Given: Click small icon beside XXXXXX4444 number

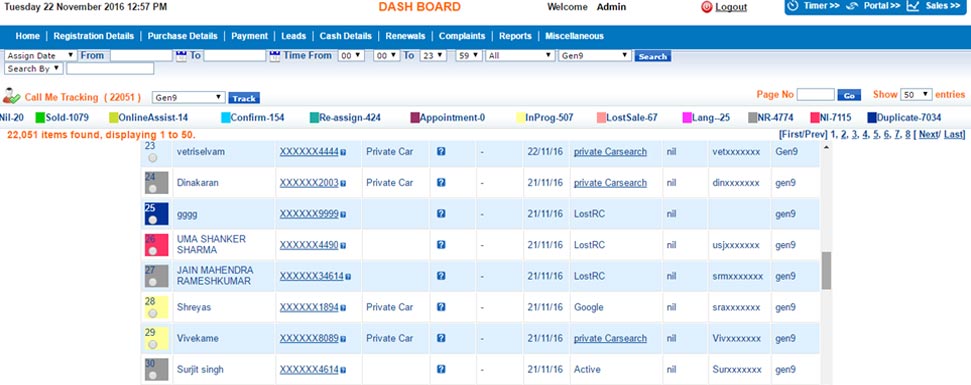Looking at the screenshot, I should click(343, 152).
